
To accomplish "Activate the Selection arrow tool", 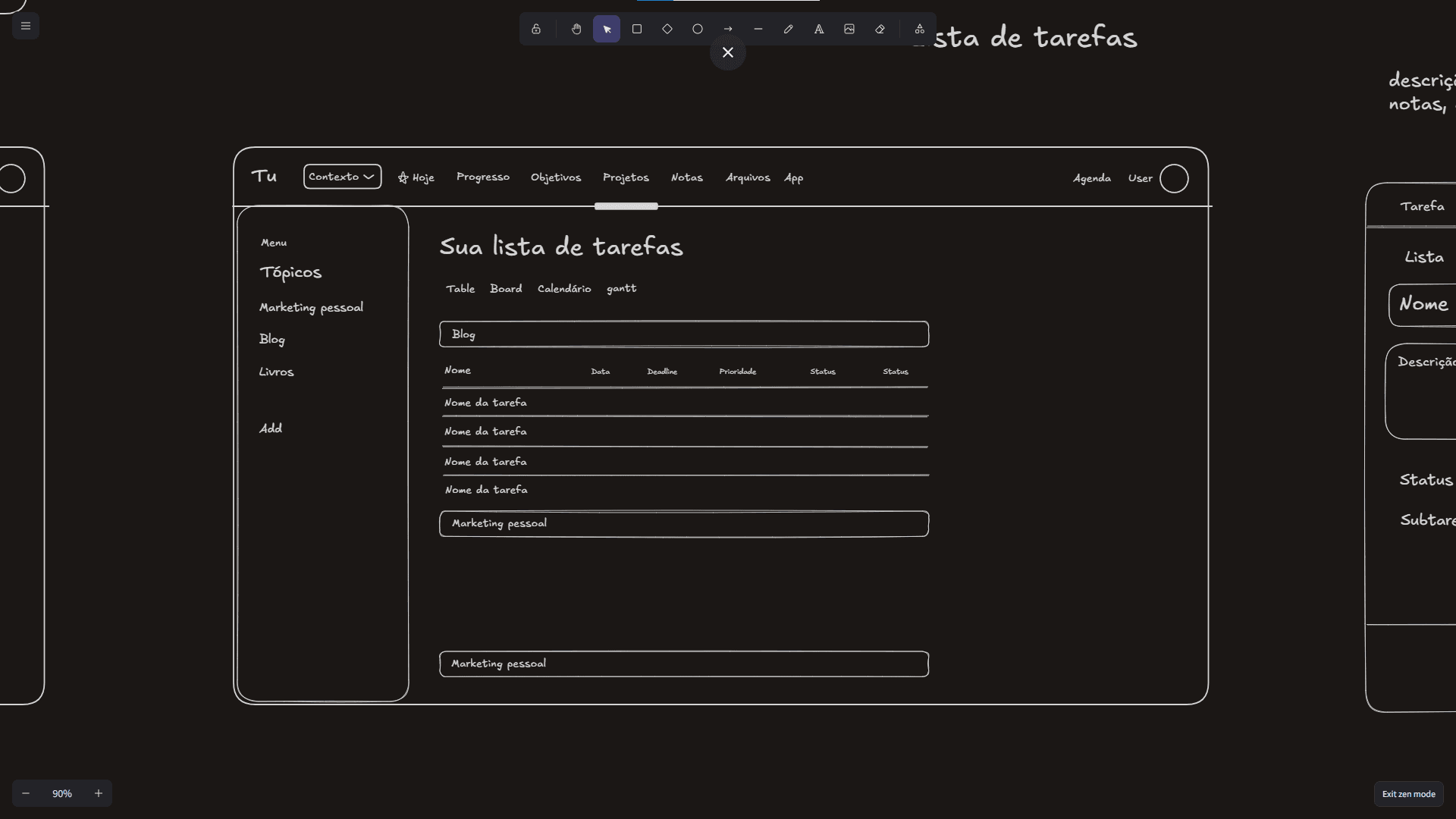I will [x=607, y=29].
